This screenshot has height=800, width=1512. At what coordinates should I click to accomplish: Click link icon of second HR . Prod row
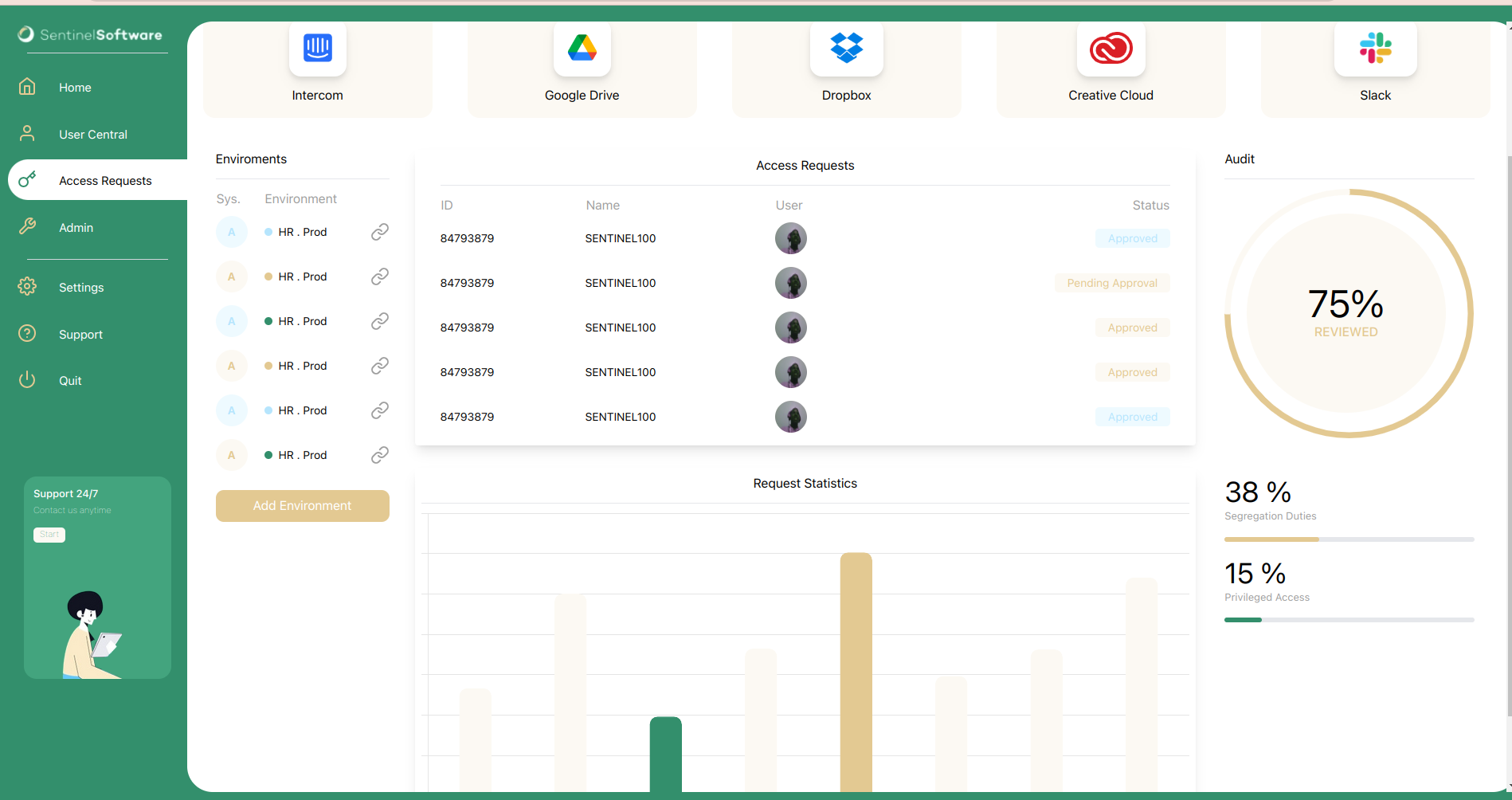[x=380, y=276]
